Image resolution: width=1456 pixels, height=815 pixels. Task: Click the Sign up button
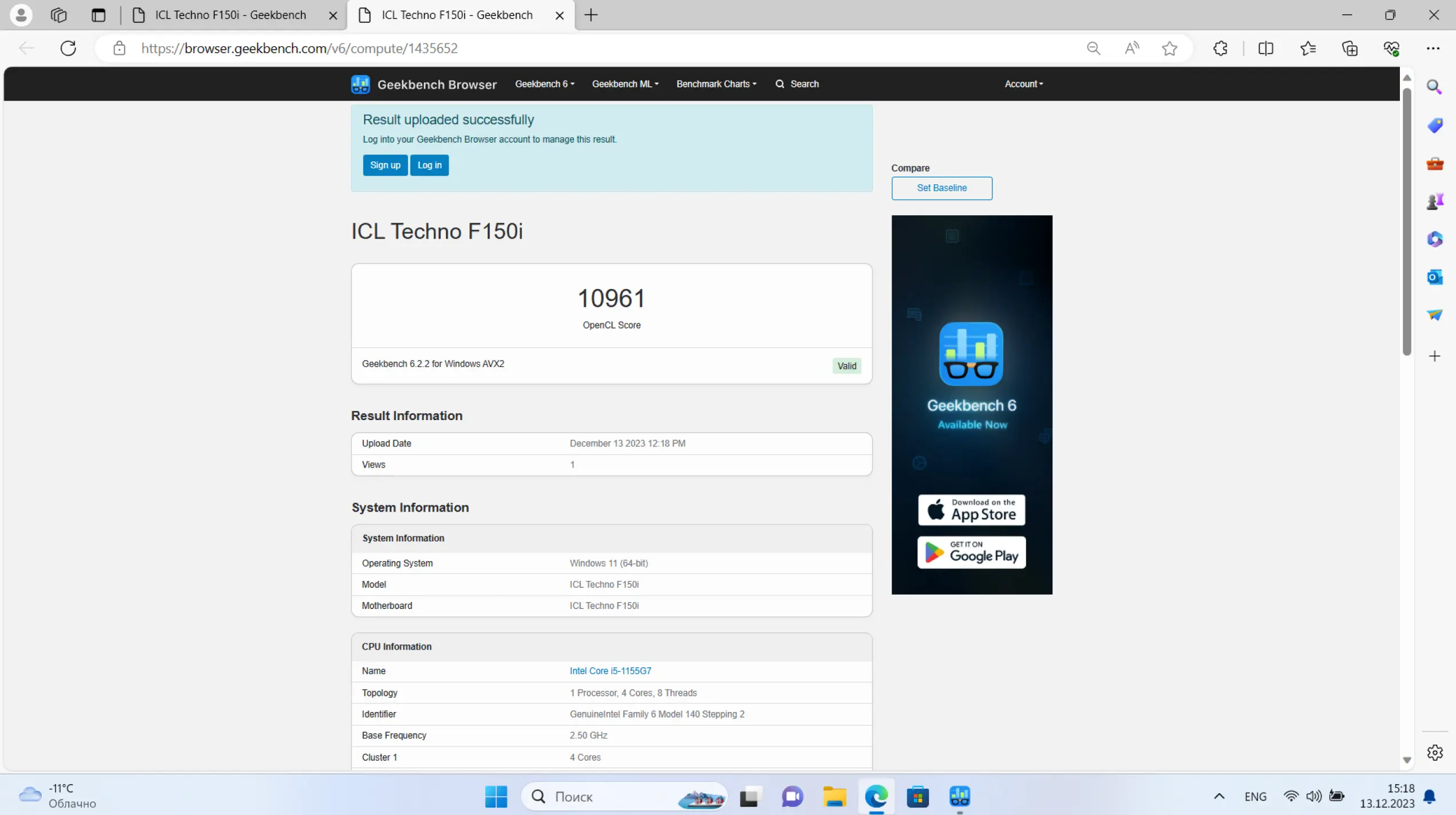click(385, 165)
